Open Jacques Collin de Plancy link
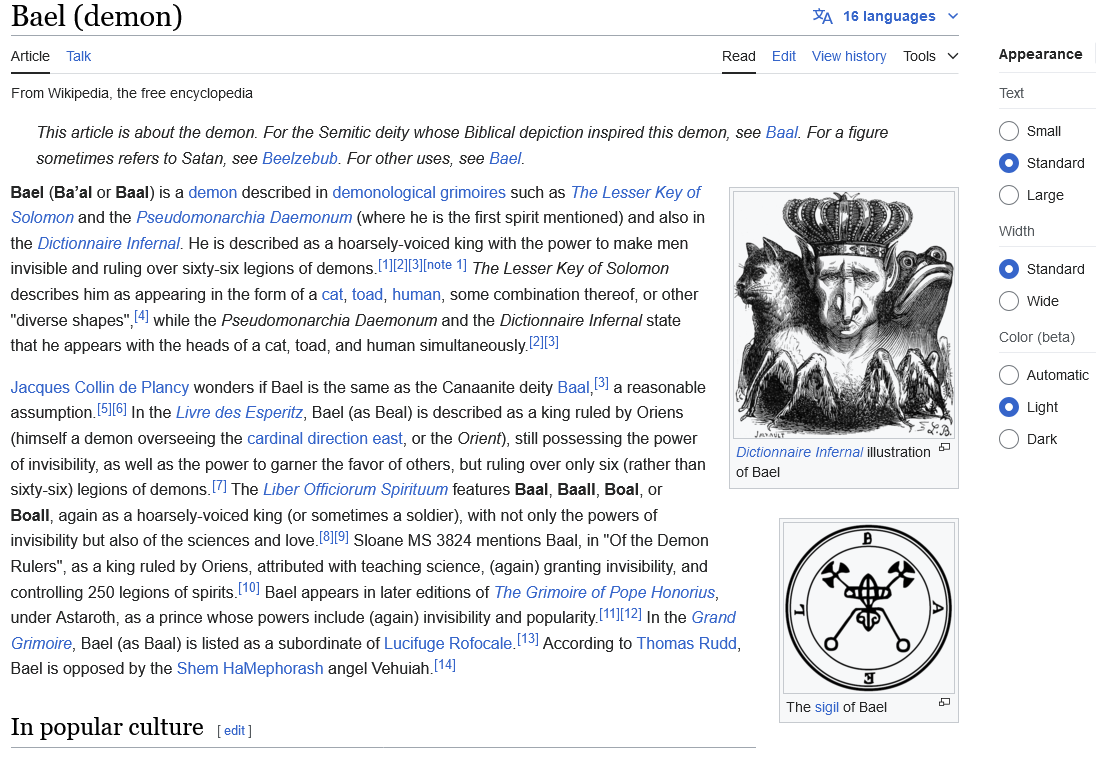The width and height of the screenshot is (1096, 758). (x=99, y=387)
